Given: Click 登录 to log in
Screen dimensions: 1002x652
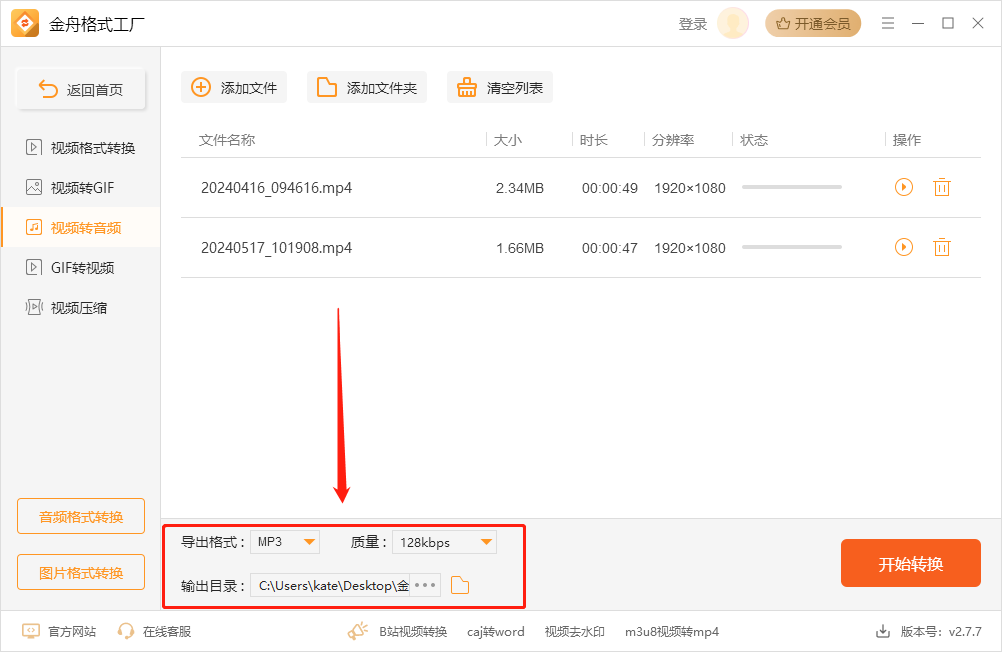Looking at the screenshot, I should coord(693,24).
